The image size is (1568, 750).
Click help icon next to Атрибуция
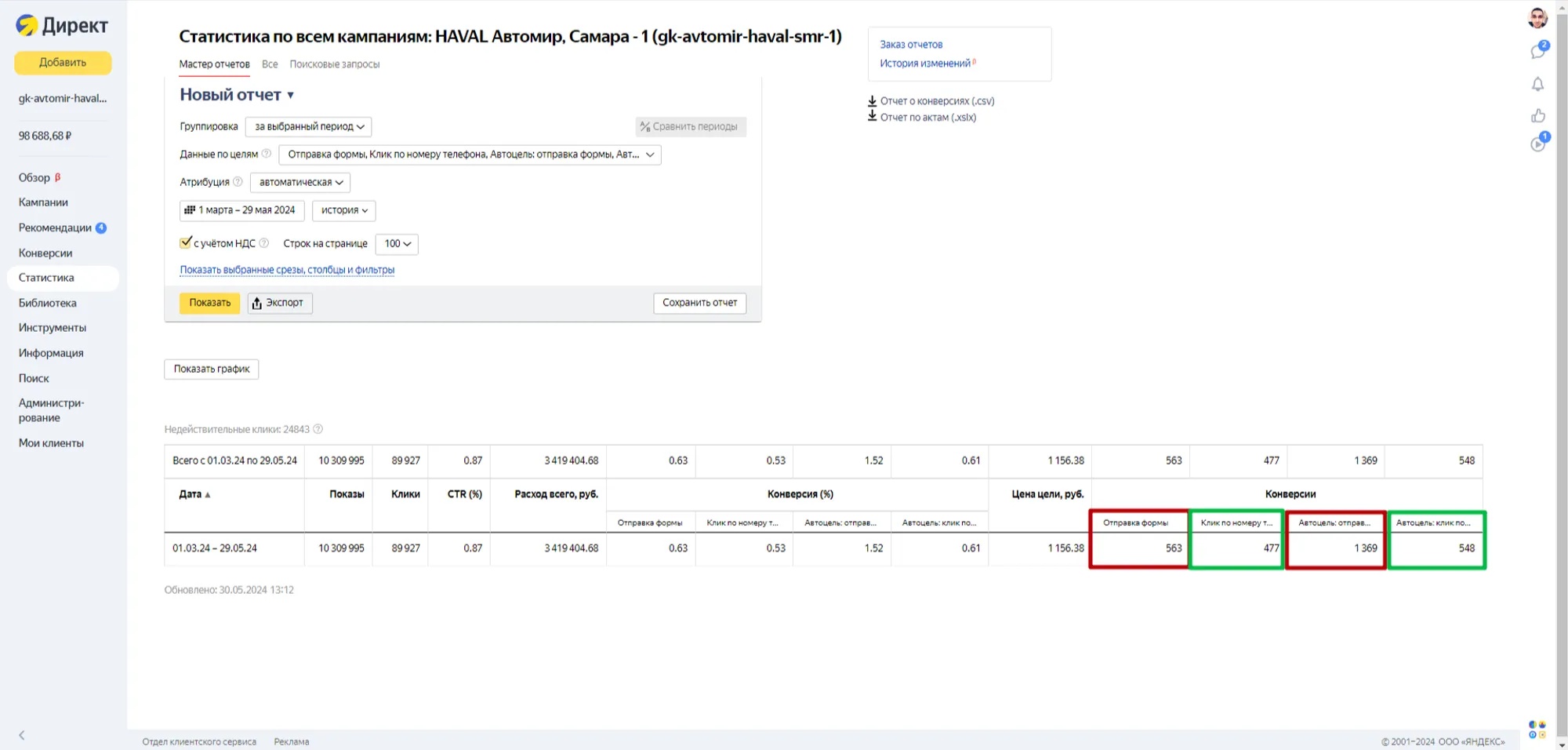pos(238,182)
